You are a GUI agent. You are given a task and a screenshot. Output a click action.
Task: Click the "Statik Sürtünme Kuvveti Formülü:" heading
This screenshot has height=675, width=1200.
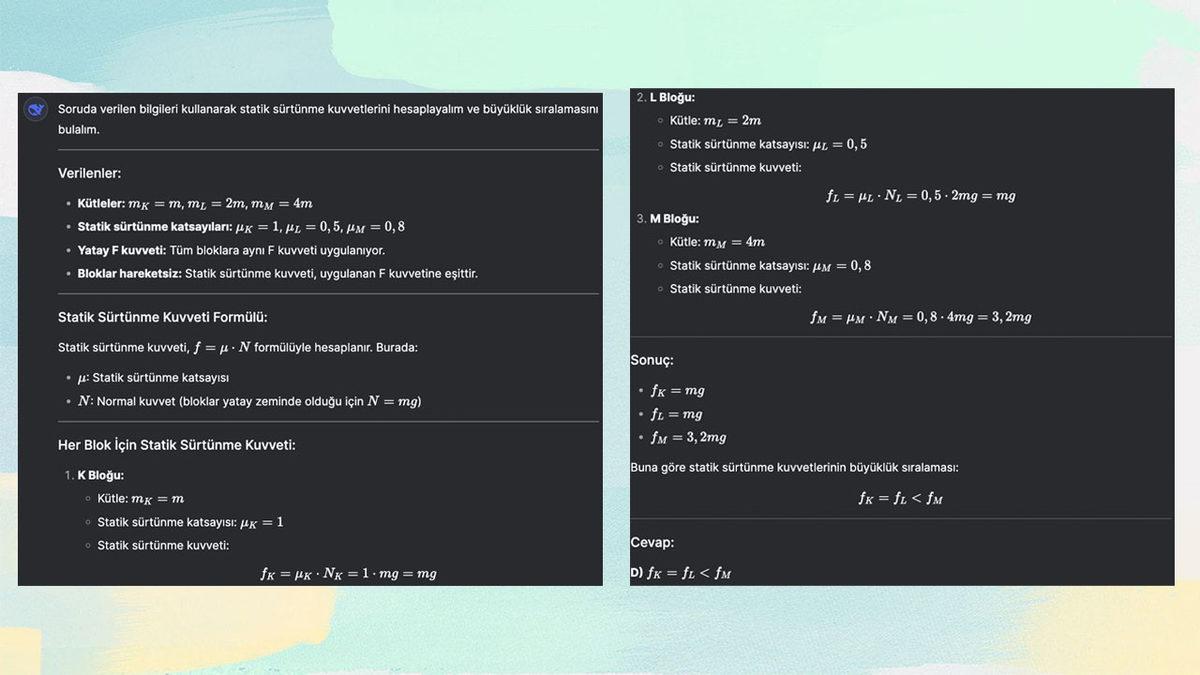(x=162, y=317)
